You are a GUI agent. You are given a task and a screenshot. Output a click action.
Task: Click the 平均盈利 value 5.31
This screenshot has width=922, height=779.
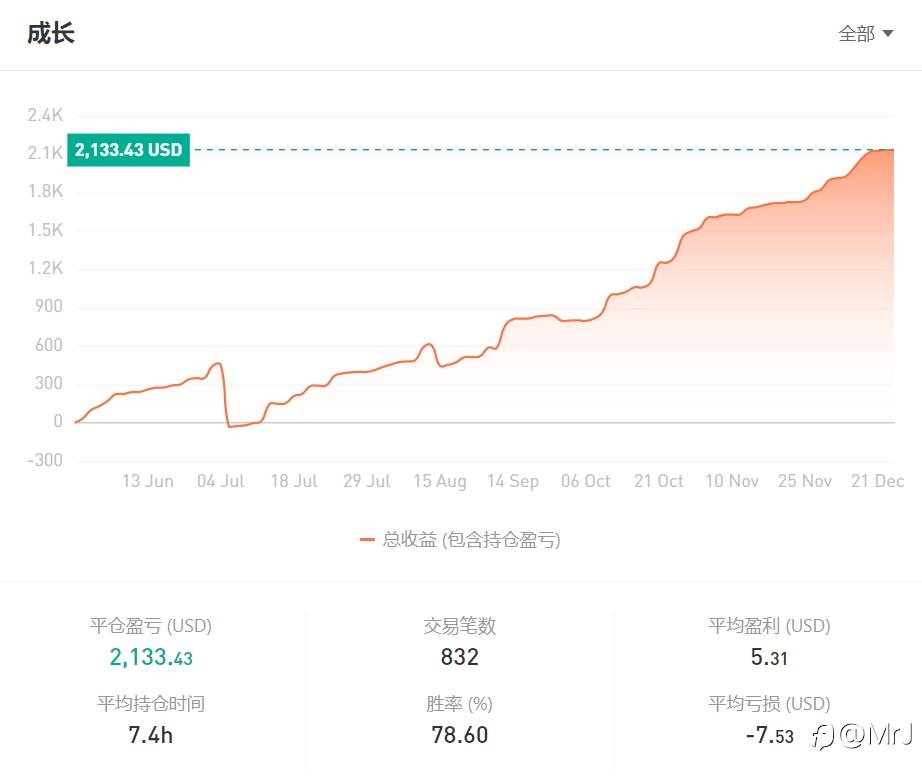(x=769, y=657)
